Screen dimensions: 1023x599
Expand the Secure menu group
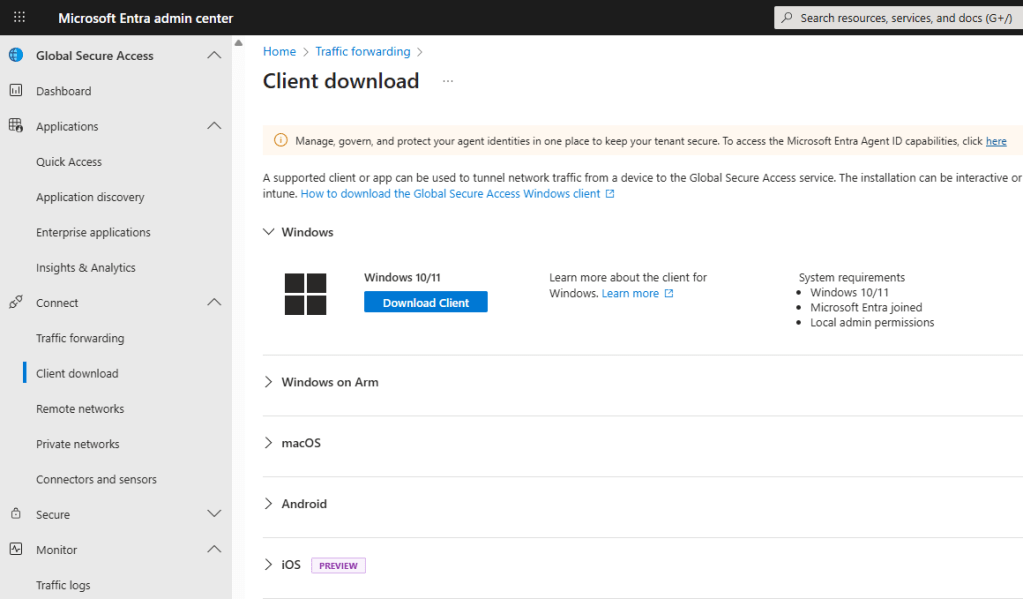213,514
